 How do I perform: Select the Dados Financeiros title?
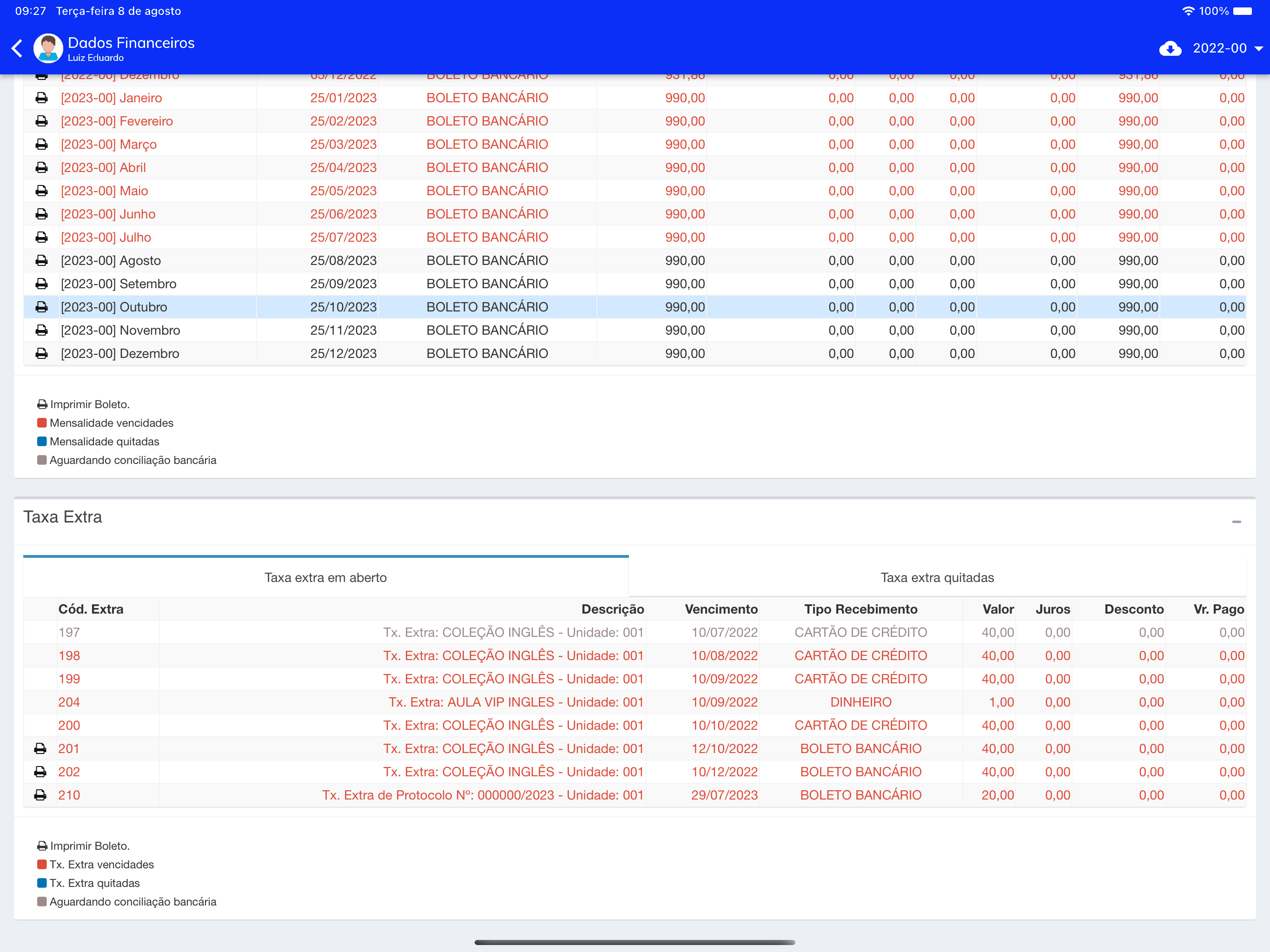click(131, 43)
